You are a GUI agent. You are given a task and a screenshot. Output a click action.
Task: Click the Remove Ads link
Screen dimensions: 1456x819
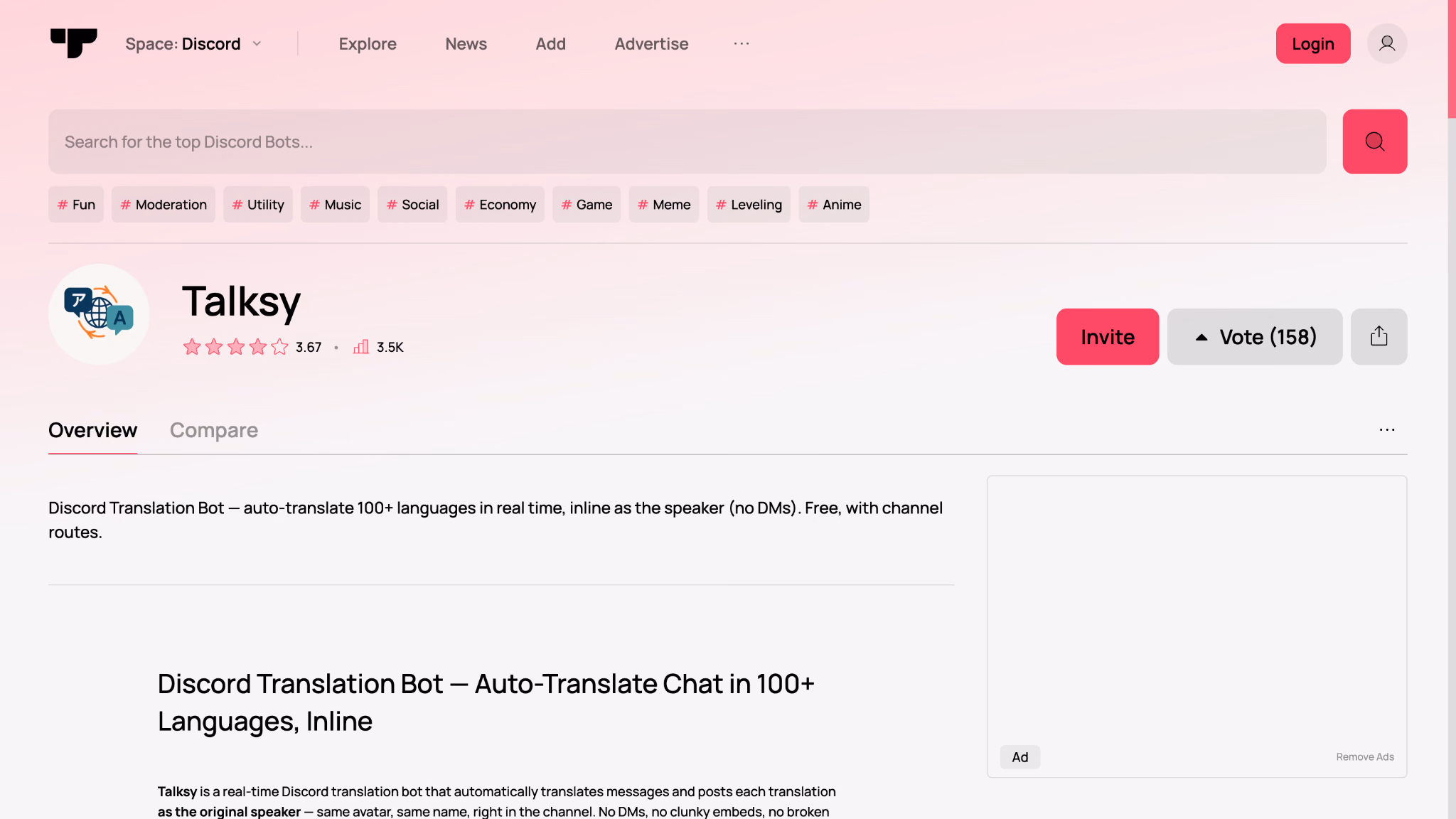(1364, 756)
